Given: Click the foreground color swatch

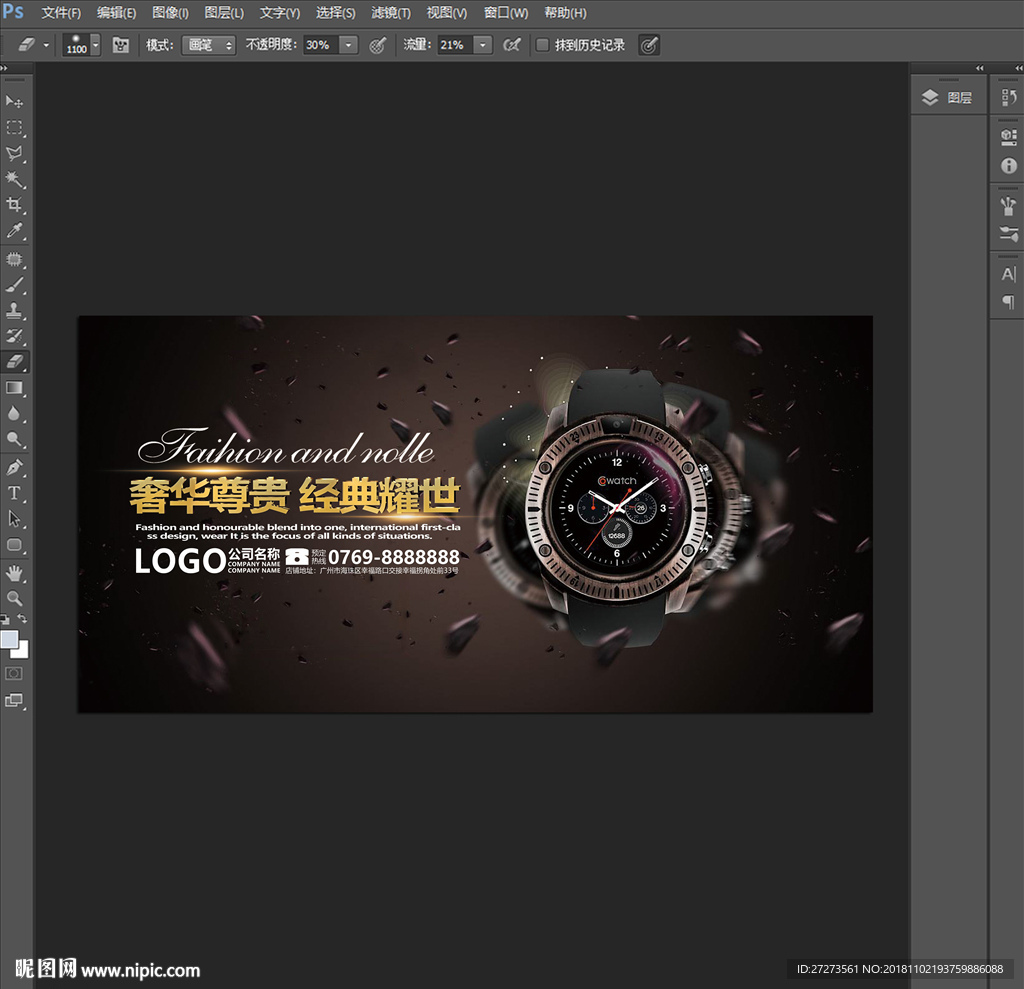Looking at the screenshot, I should point(8,639).
